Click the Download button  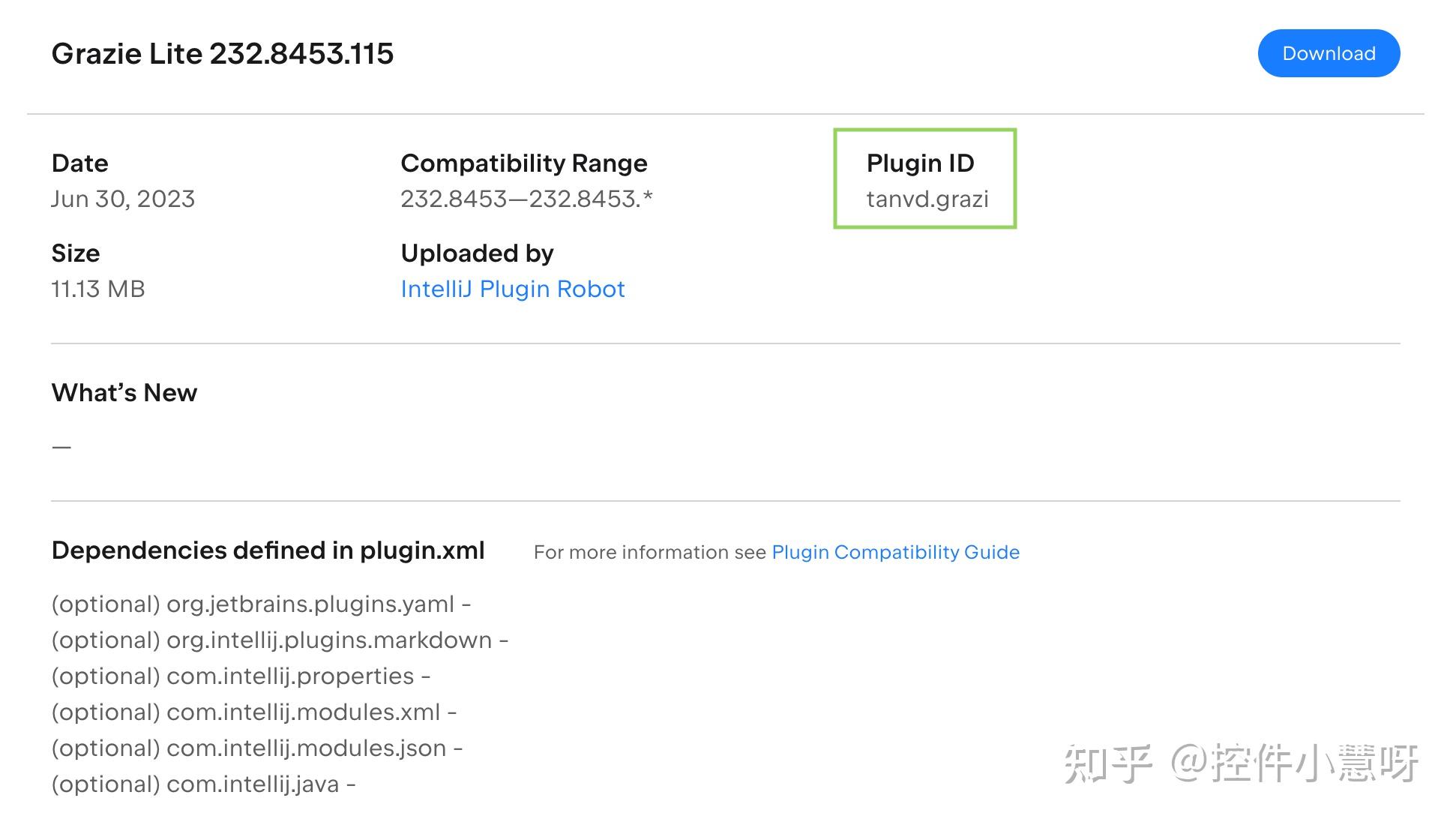click(x=1328, y=53)
